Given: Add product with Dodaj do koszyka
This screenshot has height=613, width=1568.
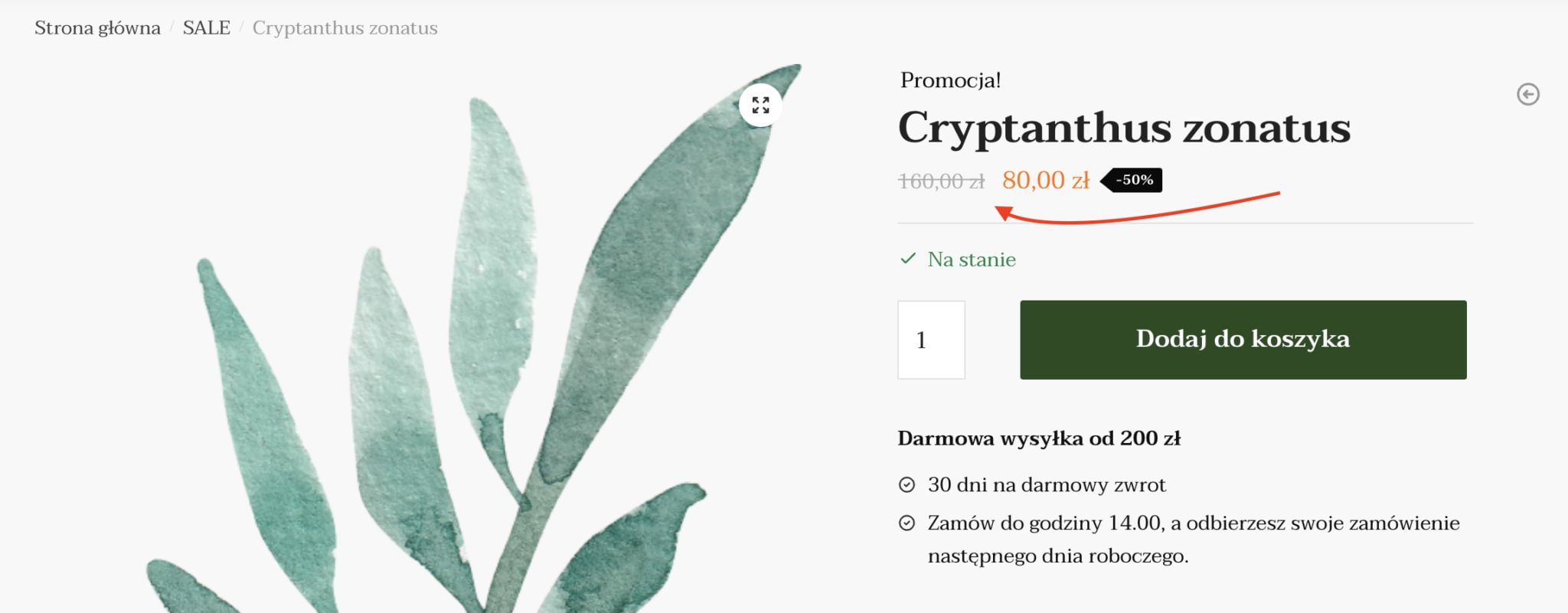Looking at the screenshot, I should coord(1243,340).
